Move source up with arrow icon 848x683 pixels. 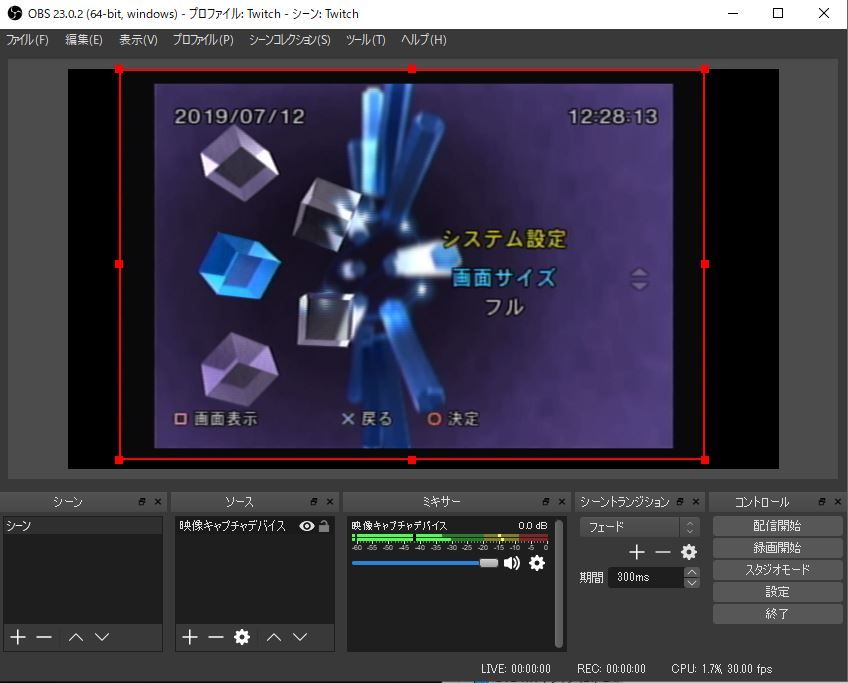tap(274, 637)
